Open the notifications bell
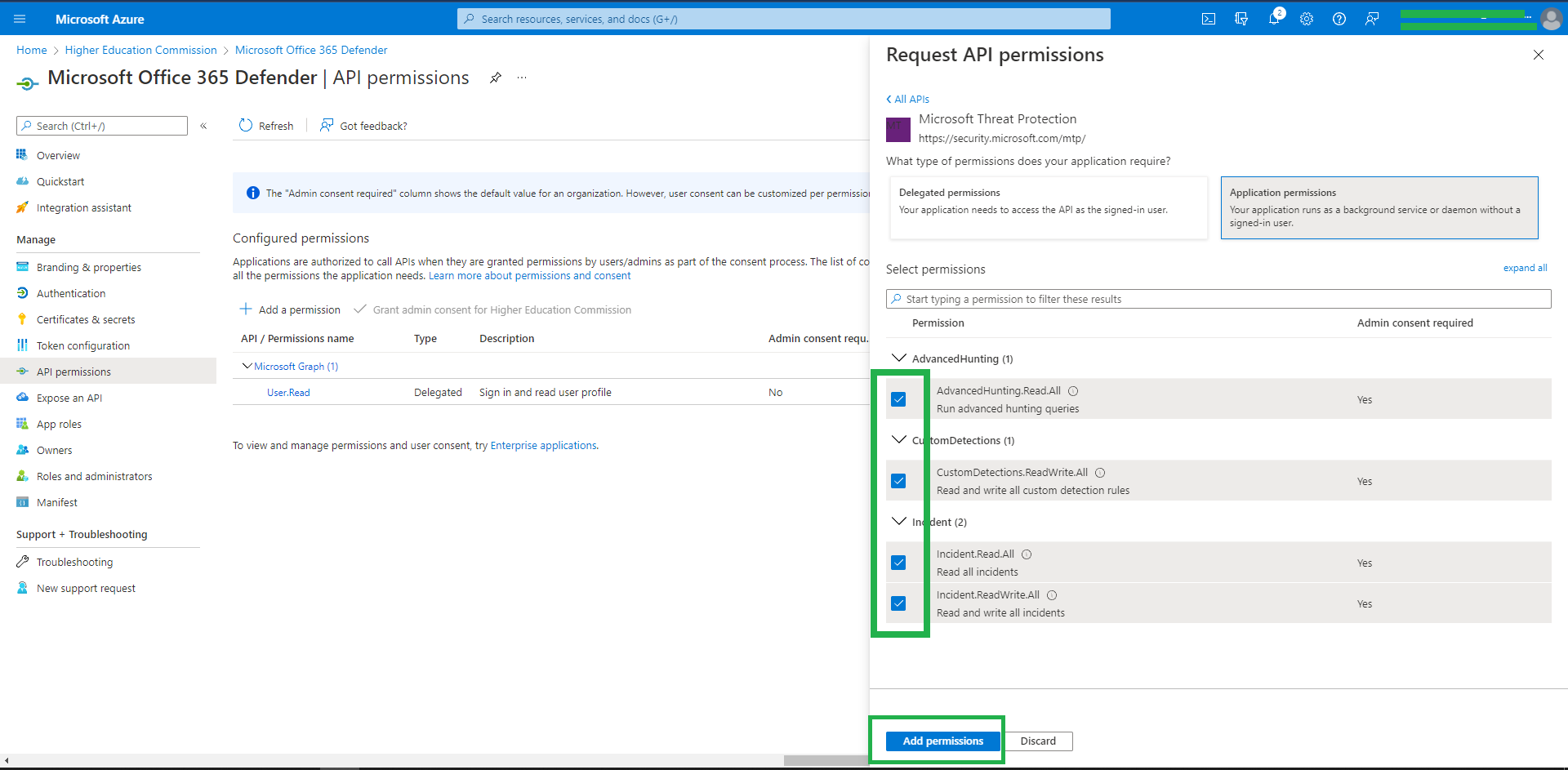Viewport: 1568px width, 770px height. pos(1274,19)
